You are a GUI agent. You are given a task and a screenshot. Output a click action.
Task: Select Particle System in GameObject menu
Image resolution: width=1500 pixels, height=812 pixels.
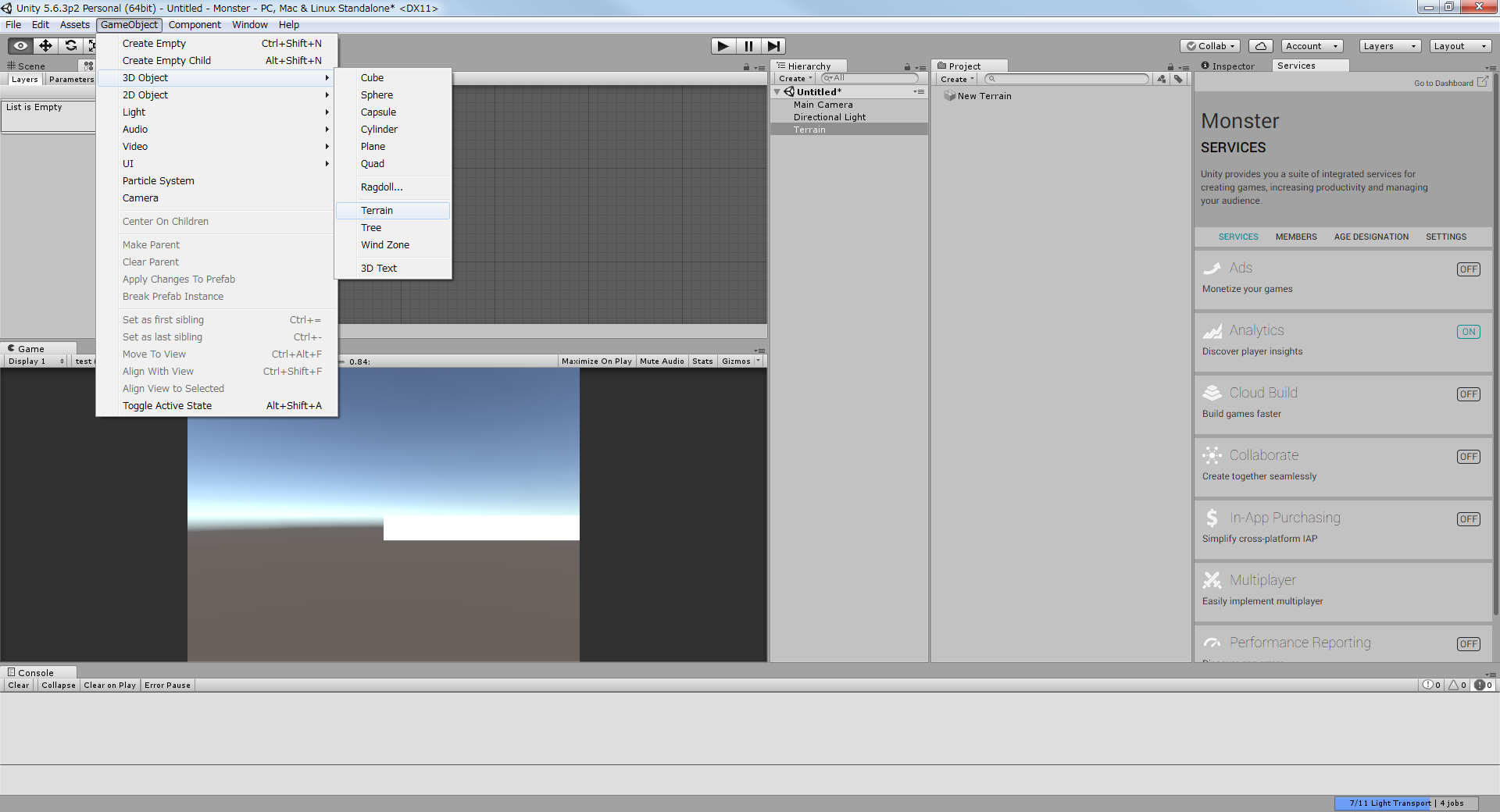coord(217,181)
